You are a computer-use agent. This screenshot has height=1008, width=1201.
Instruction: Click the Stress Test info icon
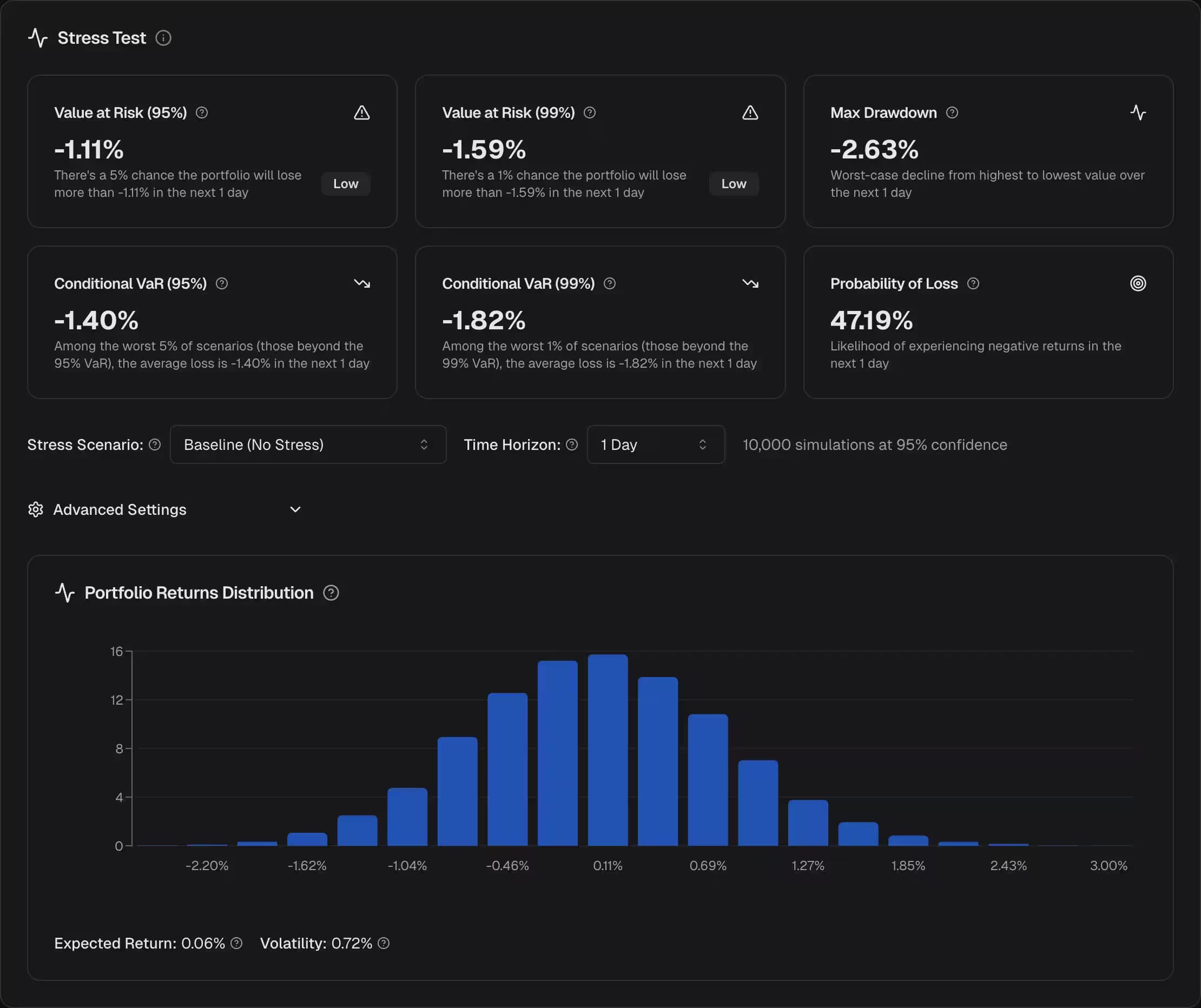click(163, 38)
